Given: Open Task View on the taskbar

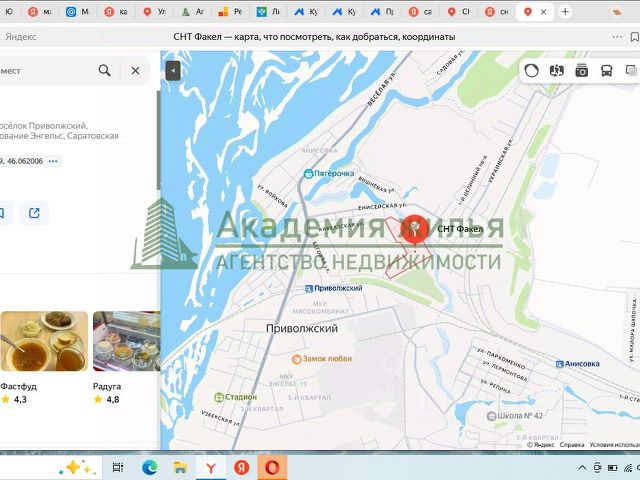Looking at the screenshot, I should coord(118,467).
